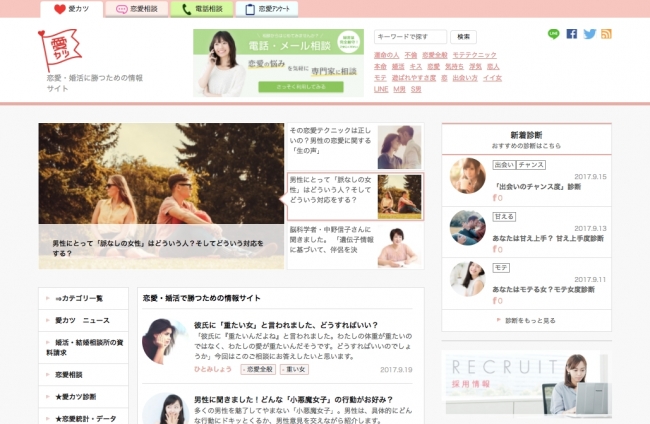Open the 選ばれやすさ度 tag link

click(414, 78)
